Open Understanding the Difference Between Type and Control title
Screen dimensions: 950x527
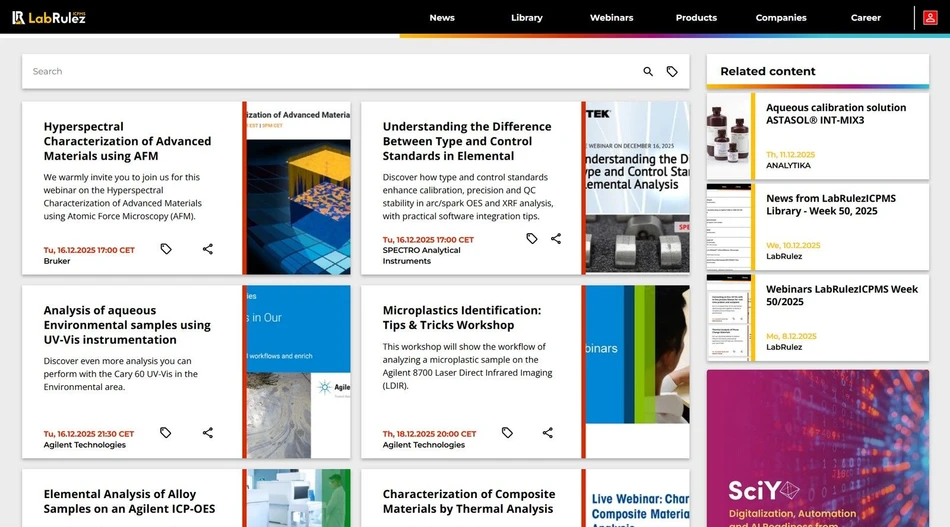(467, 141)
